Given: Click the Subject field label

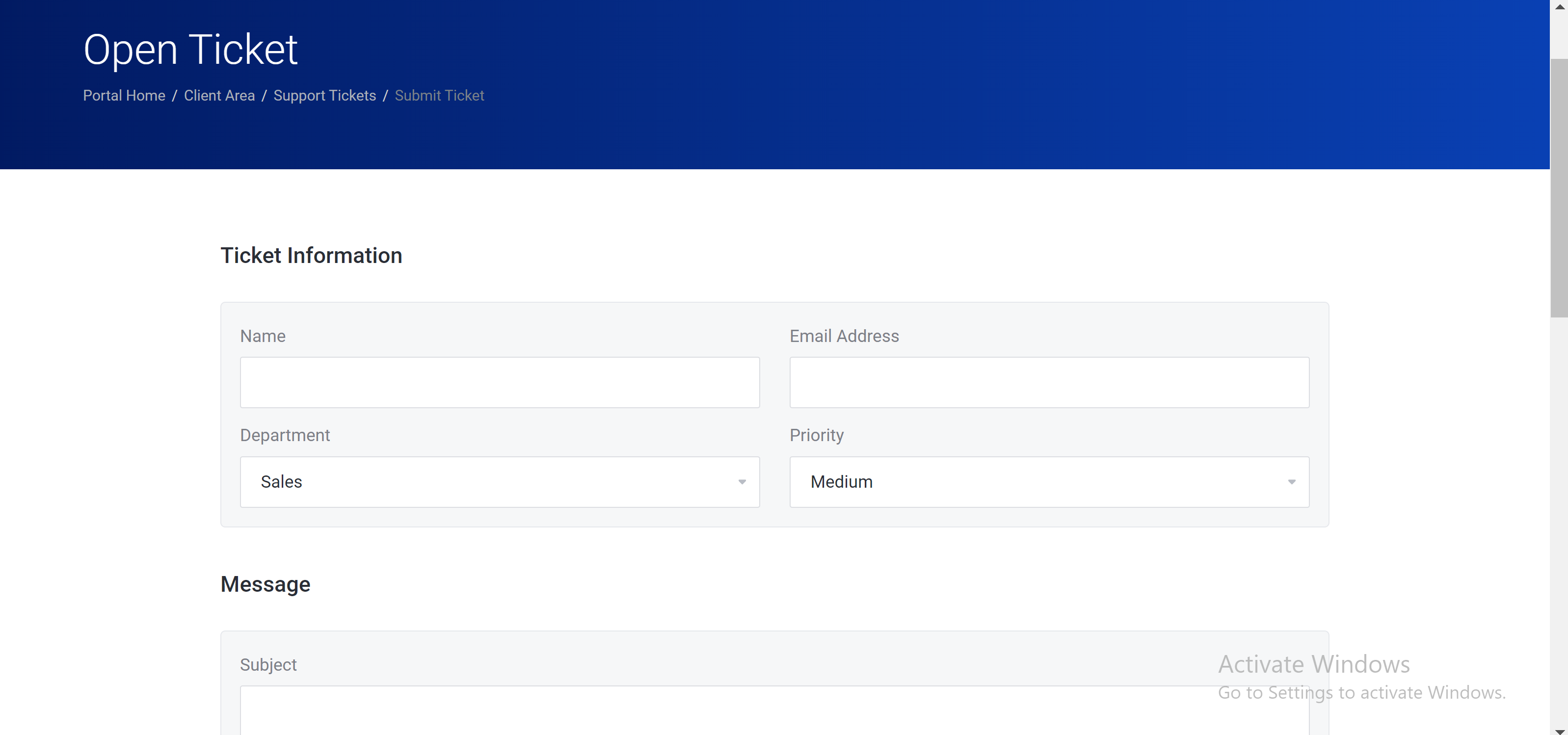Looking at the screenshot, I should (x=268, y=664).
